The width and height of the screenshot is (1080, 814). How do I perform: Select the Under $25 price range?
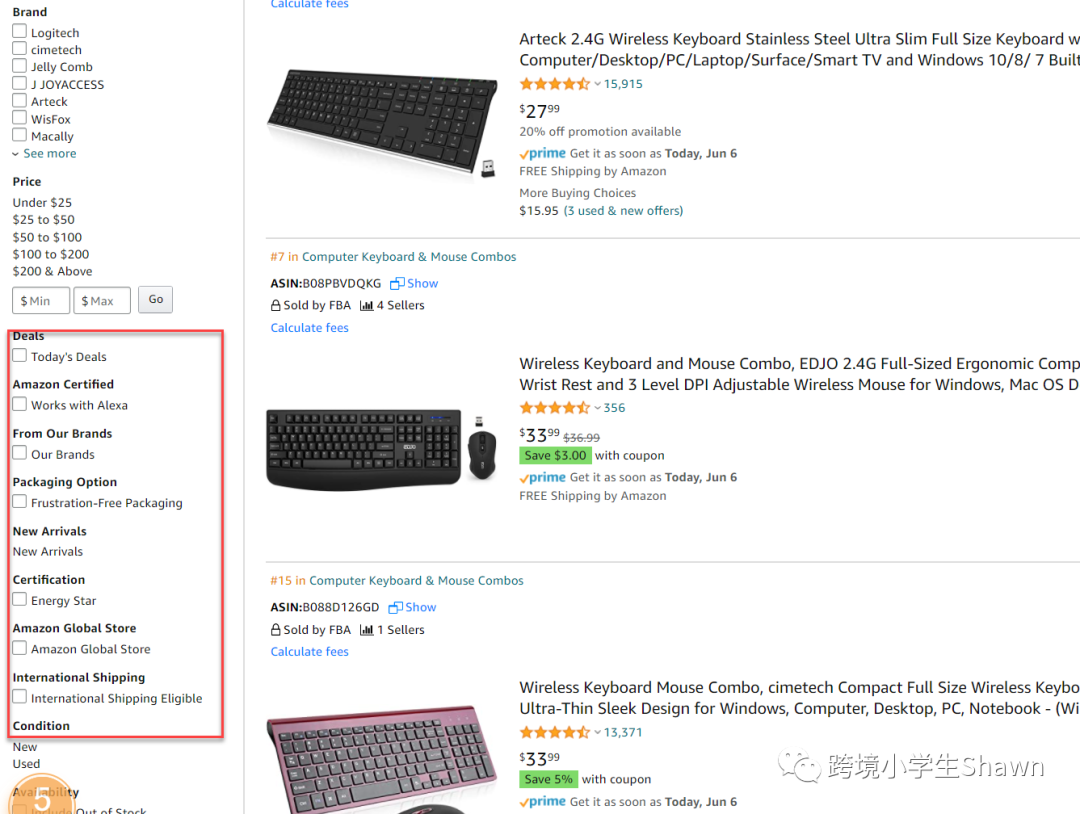(42, 203)
